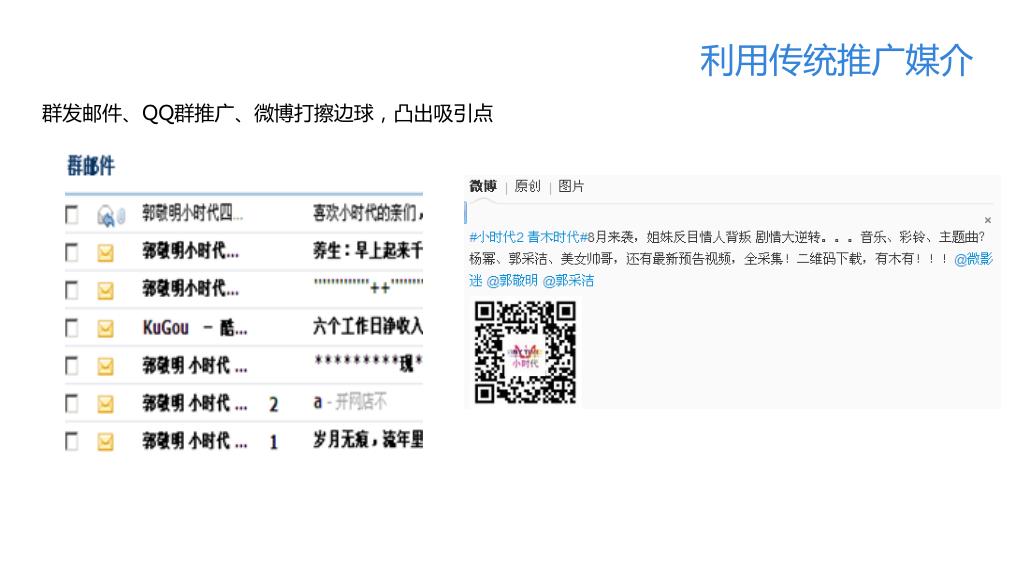The image size is (1024, 576).
Task: Tick the checkbox for the asterisks '现' email
Action: click(72, 366)
